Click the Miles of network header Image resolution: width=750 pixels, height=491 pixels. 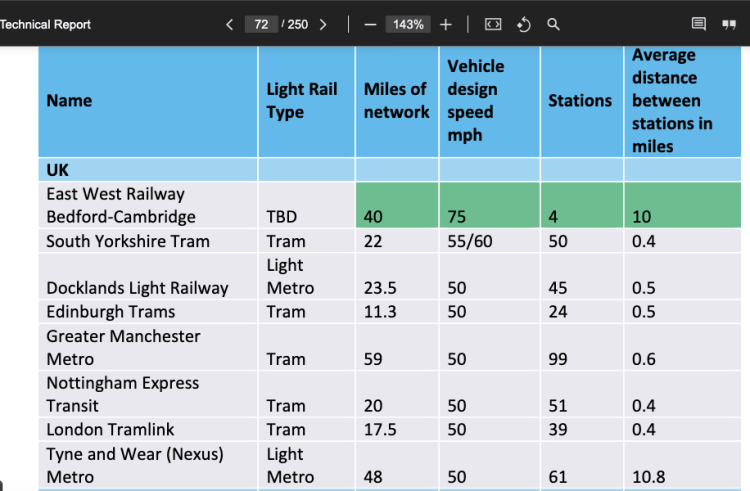pyautogui.click(x=396, y=100)
